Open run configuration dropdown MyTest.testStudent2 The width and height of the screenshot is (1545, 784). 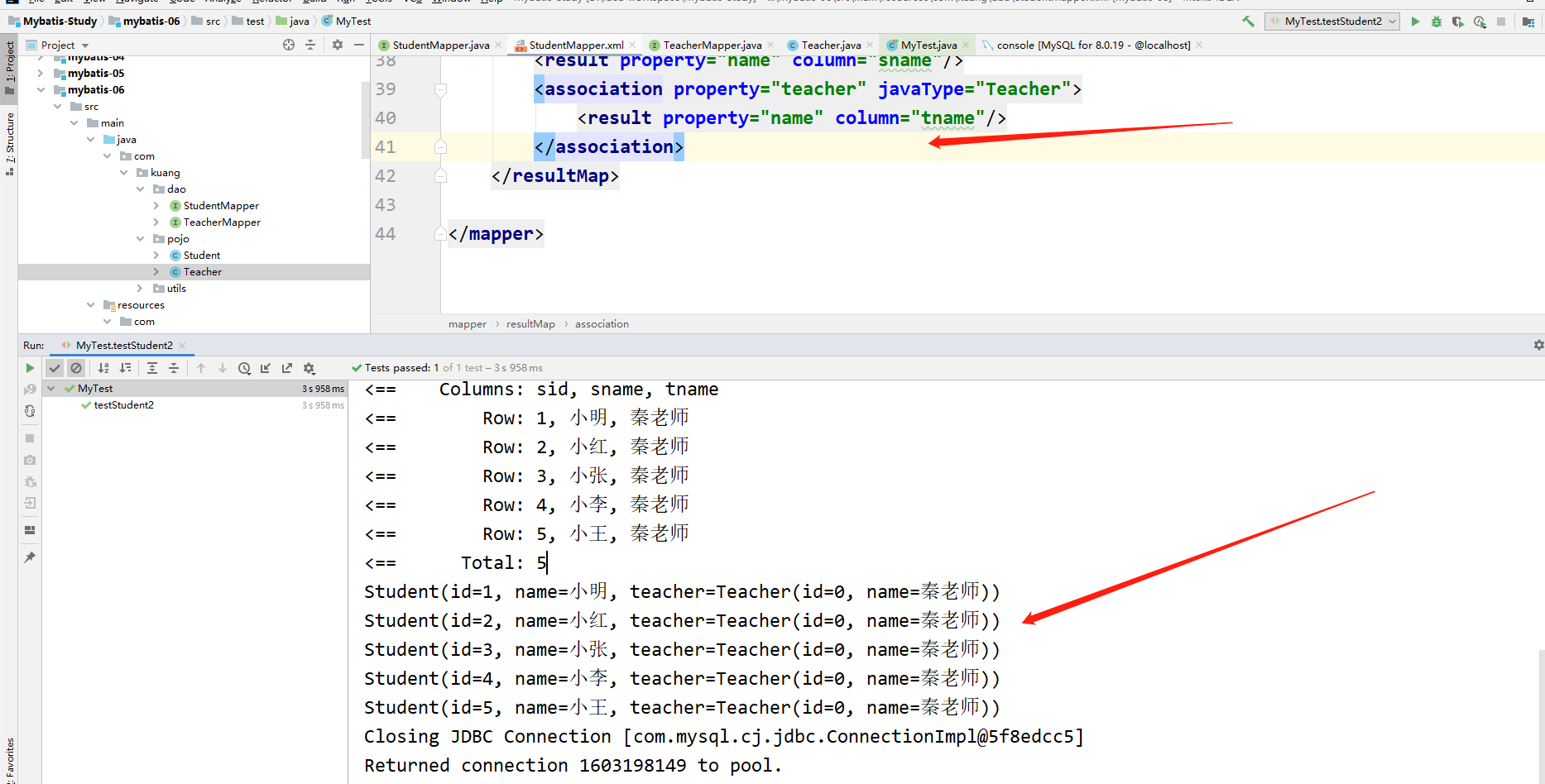click(x=1332, y=22)
